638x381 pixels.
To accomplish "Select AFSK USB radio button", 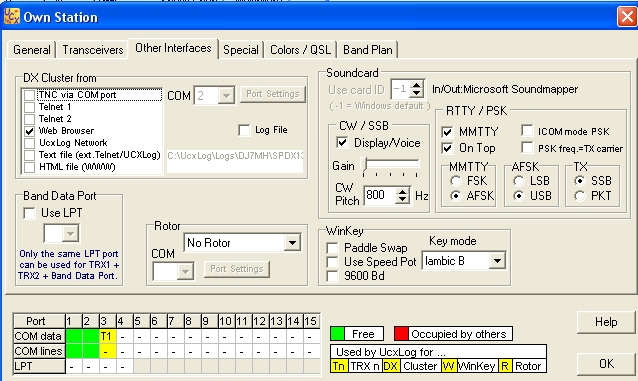I will (x=518, y=196).
